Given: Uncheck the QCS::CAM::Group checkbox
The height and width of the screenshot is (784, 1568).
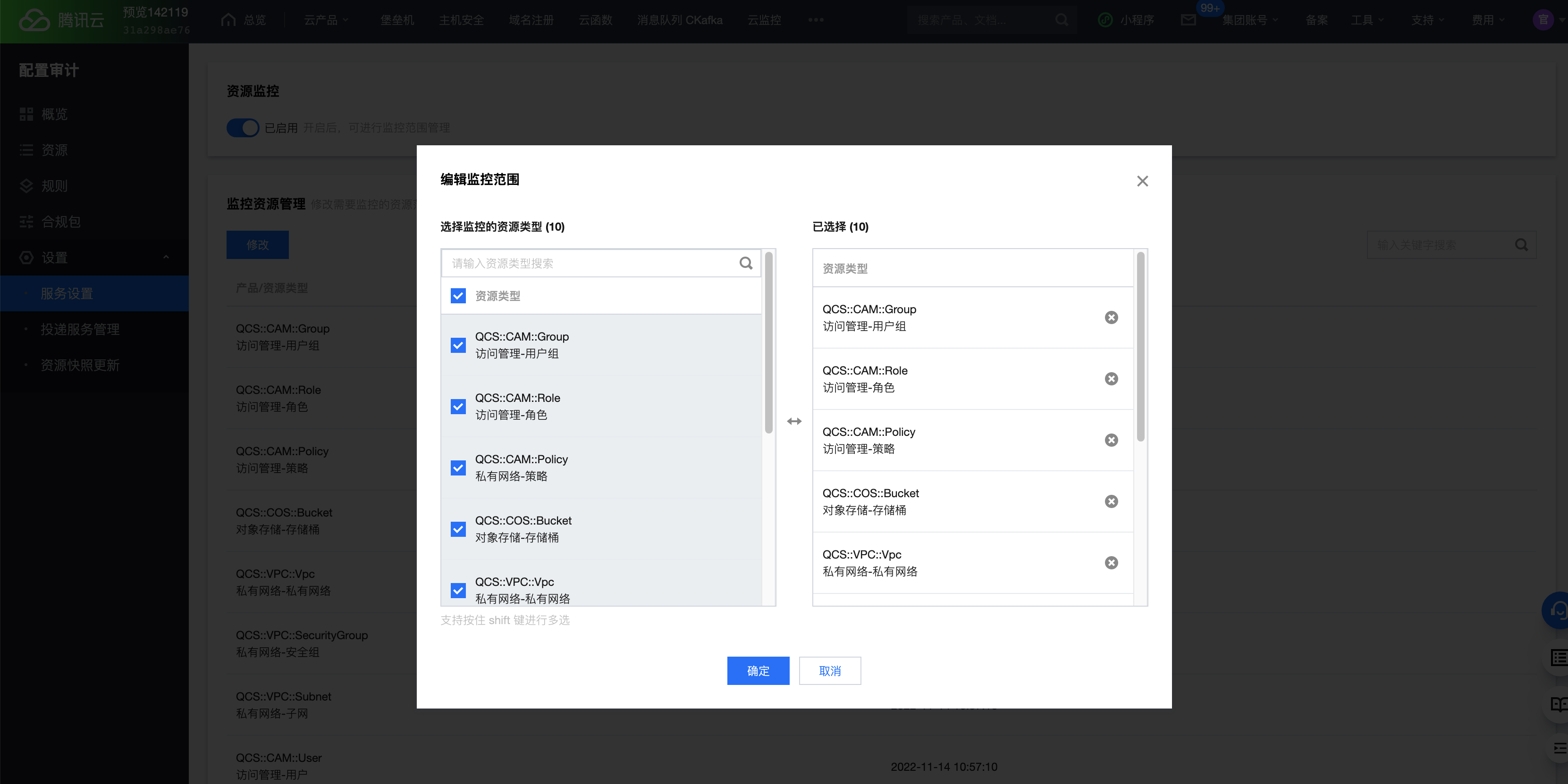Looking at the screenshot, I should (458, 345).
